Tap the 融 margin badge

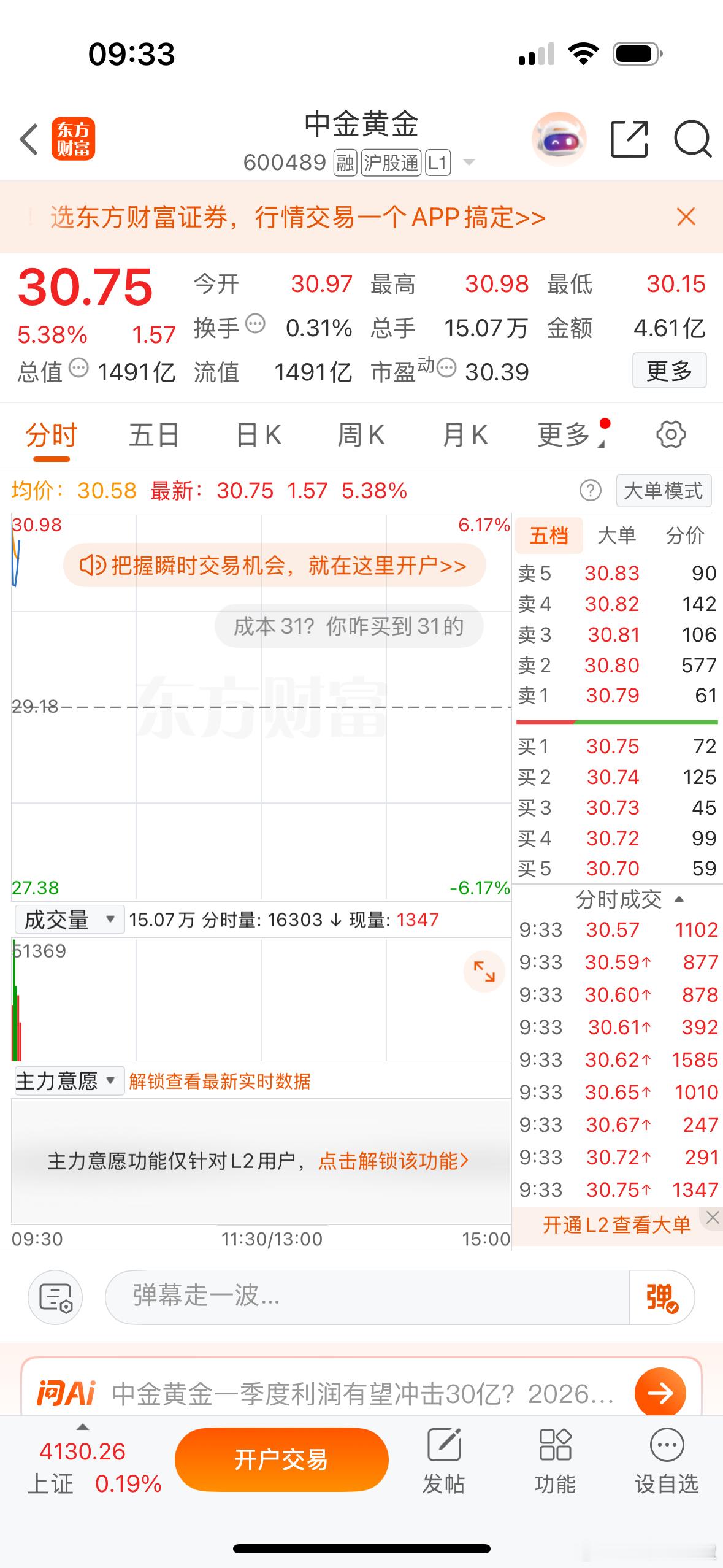pos(345,163)
